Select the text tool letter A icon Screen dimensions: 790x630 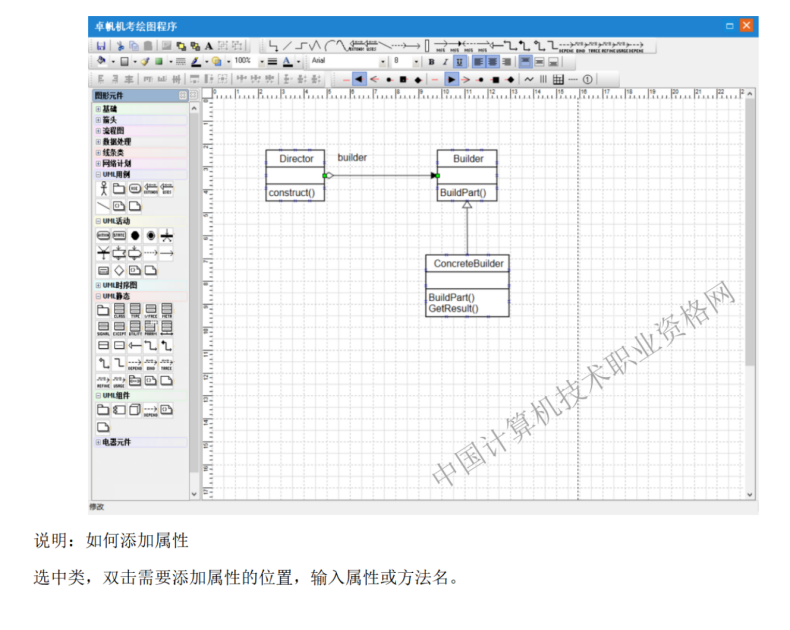coord(209,46)
